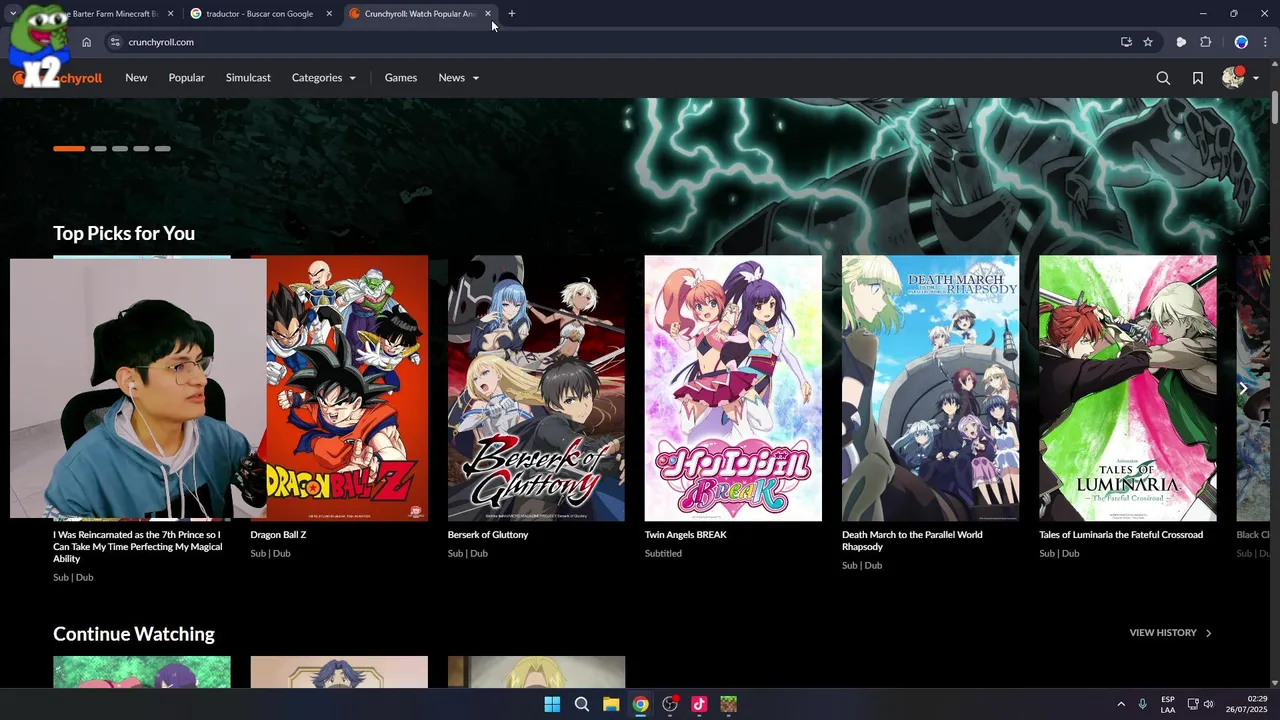Open VIEW HISTORY link
The height and width of the screenshot is (720, 1280).
pyautogui.click(x=1170, y=633)
